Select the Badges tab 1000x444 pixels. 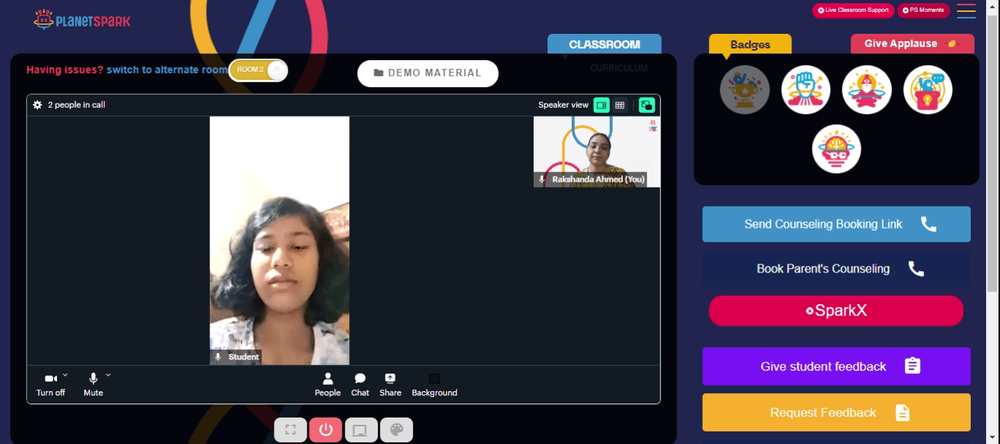pyautogui.click(x=750, y=45)
